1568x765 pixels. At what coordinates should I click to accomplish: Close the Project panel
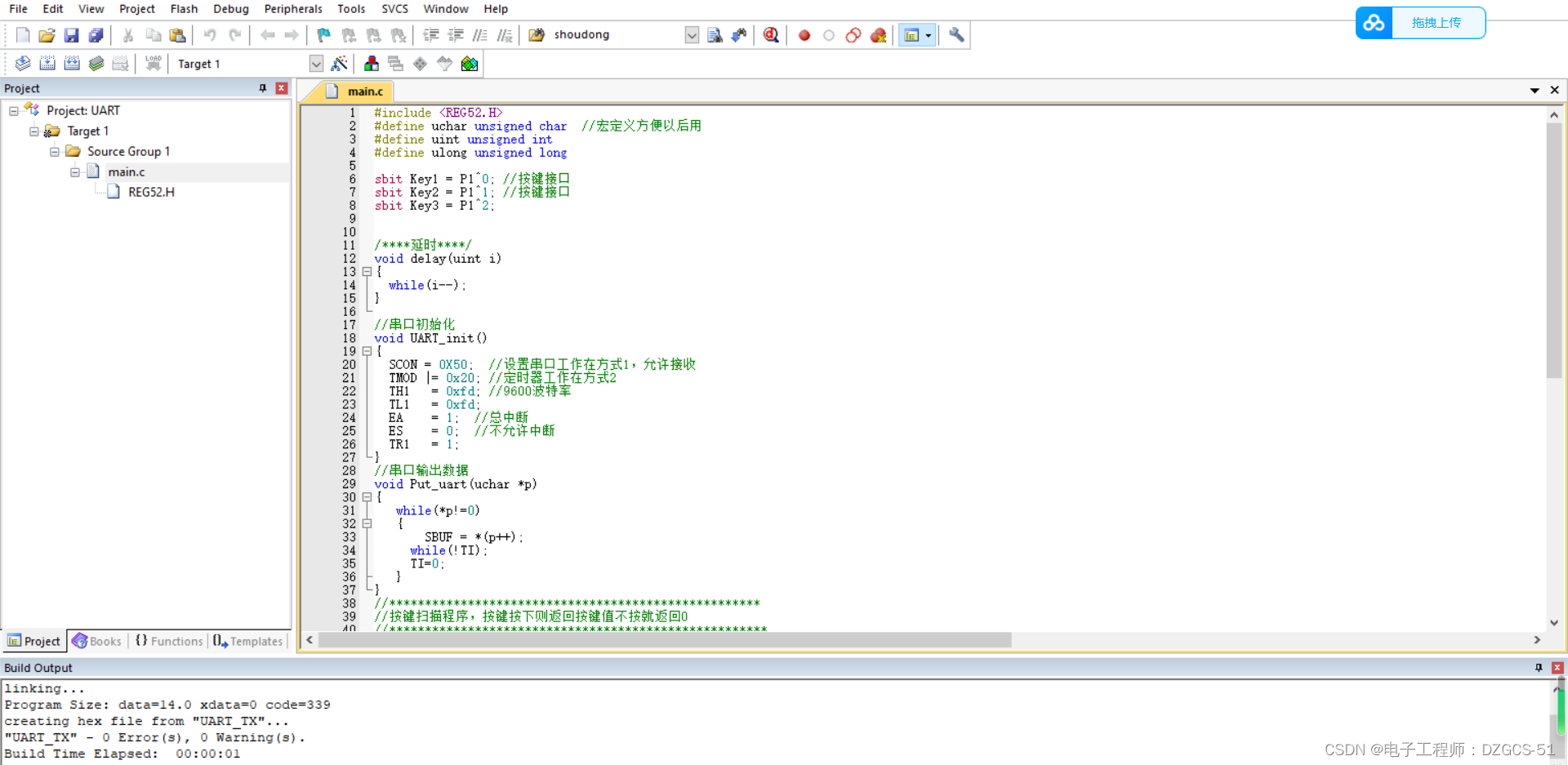[x=282, y=88]
